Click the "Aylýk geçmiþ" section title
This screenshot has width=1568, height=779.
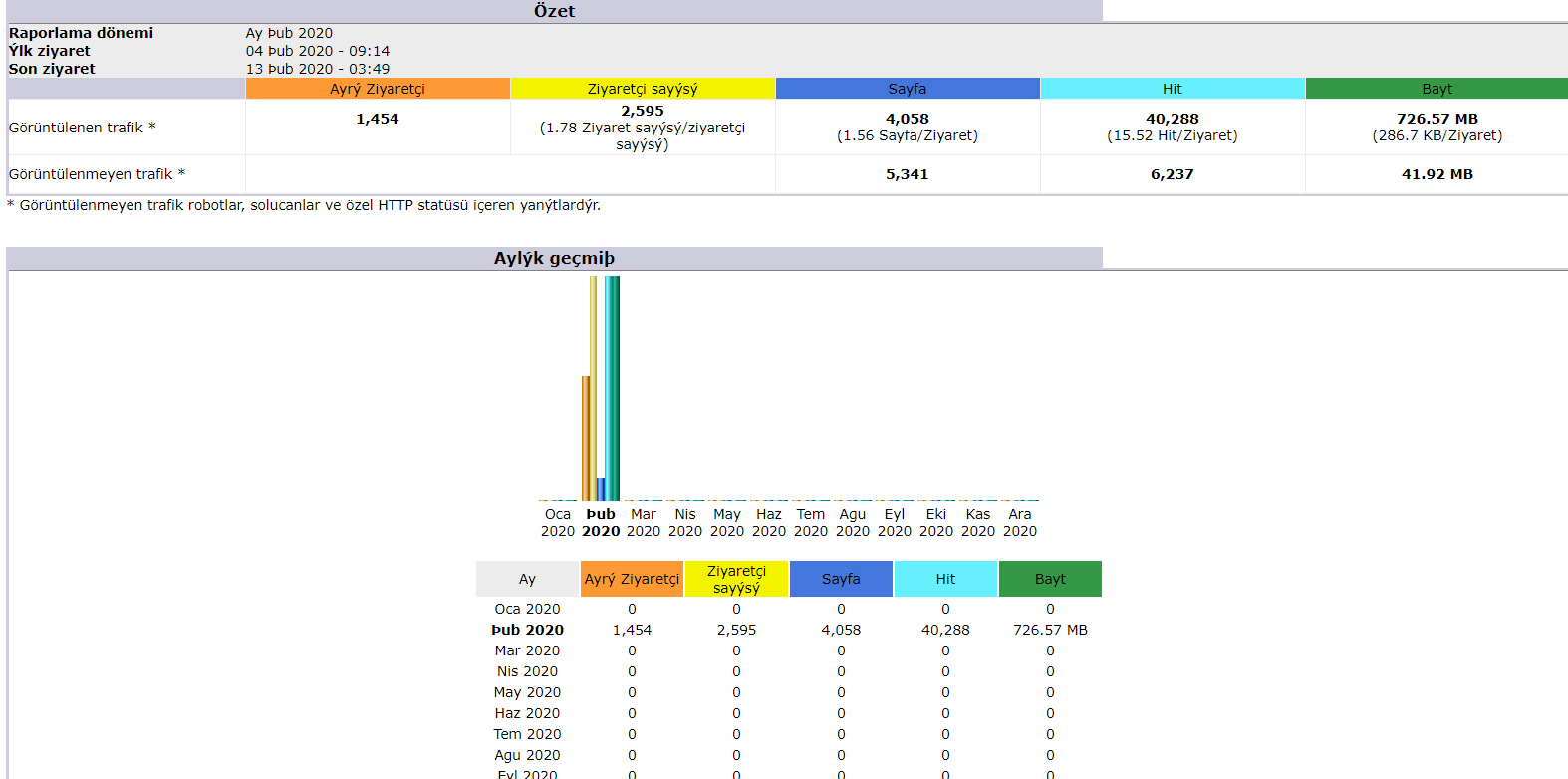pos(554,258)
